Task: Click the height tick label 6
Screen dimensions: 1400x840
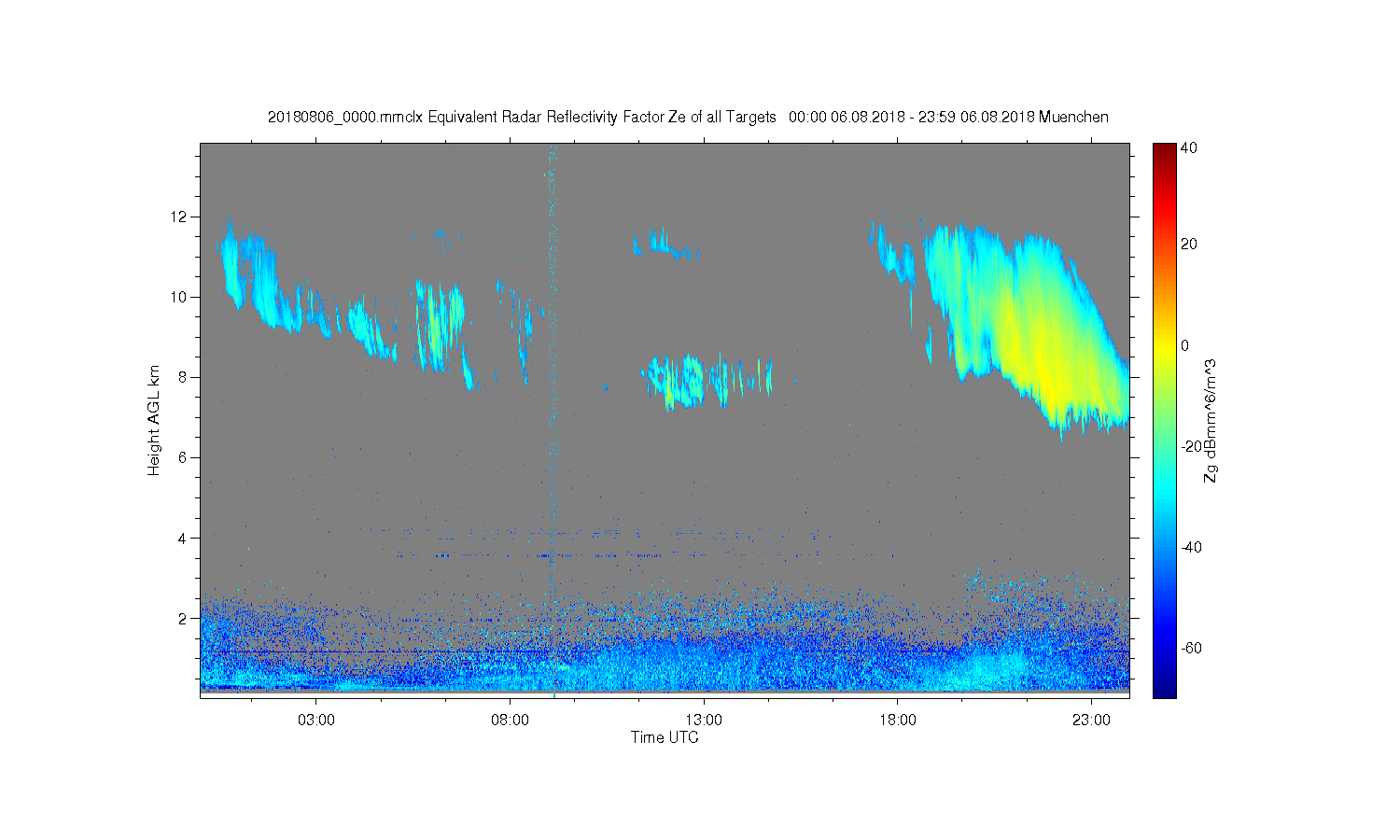Action: pyautogui.click(x=183, y=457)
